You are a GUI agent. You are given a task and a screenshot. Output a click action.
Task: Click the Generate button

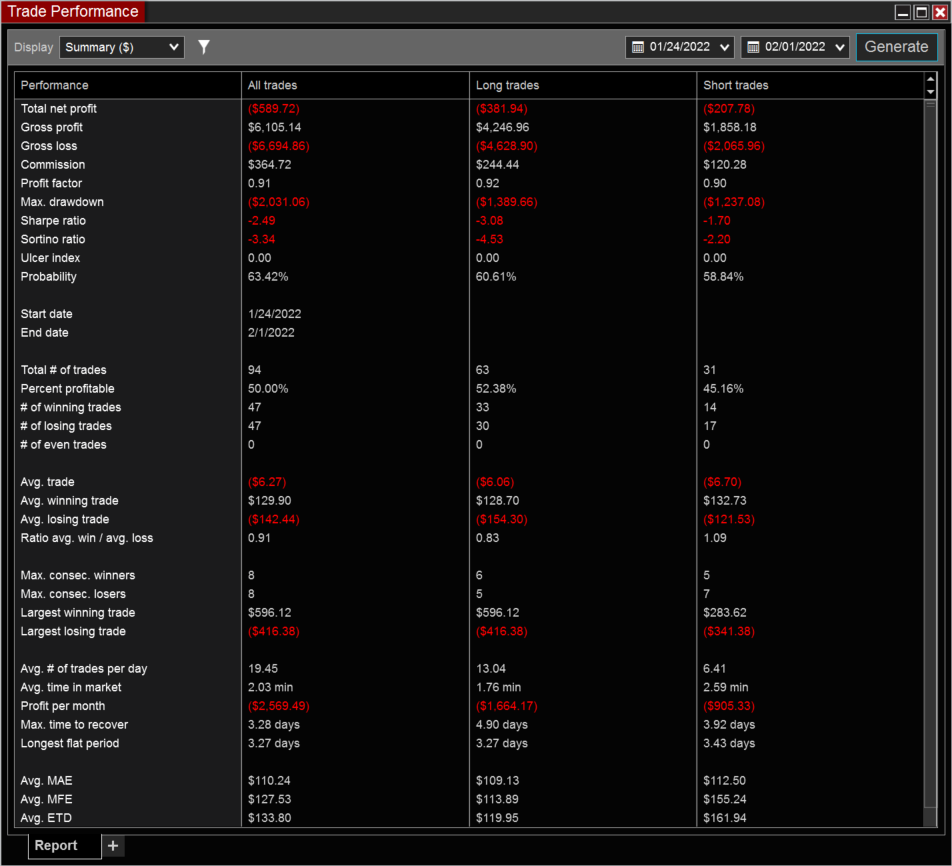coord(896,47)
